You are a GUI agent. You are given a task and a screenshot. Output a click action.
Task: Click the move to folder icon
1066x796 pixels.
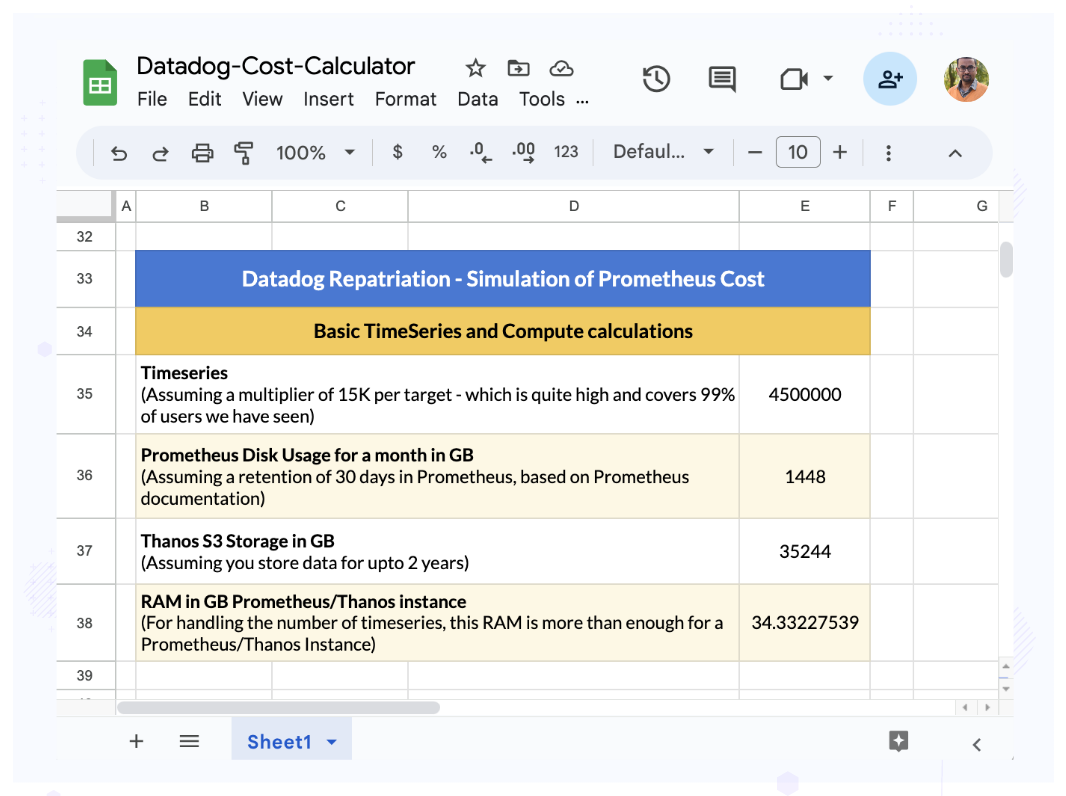coord(518,68)
